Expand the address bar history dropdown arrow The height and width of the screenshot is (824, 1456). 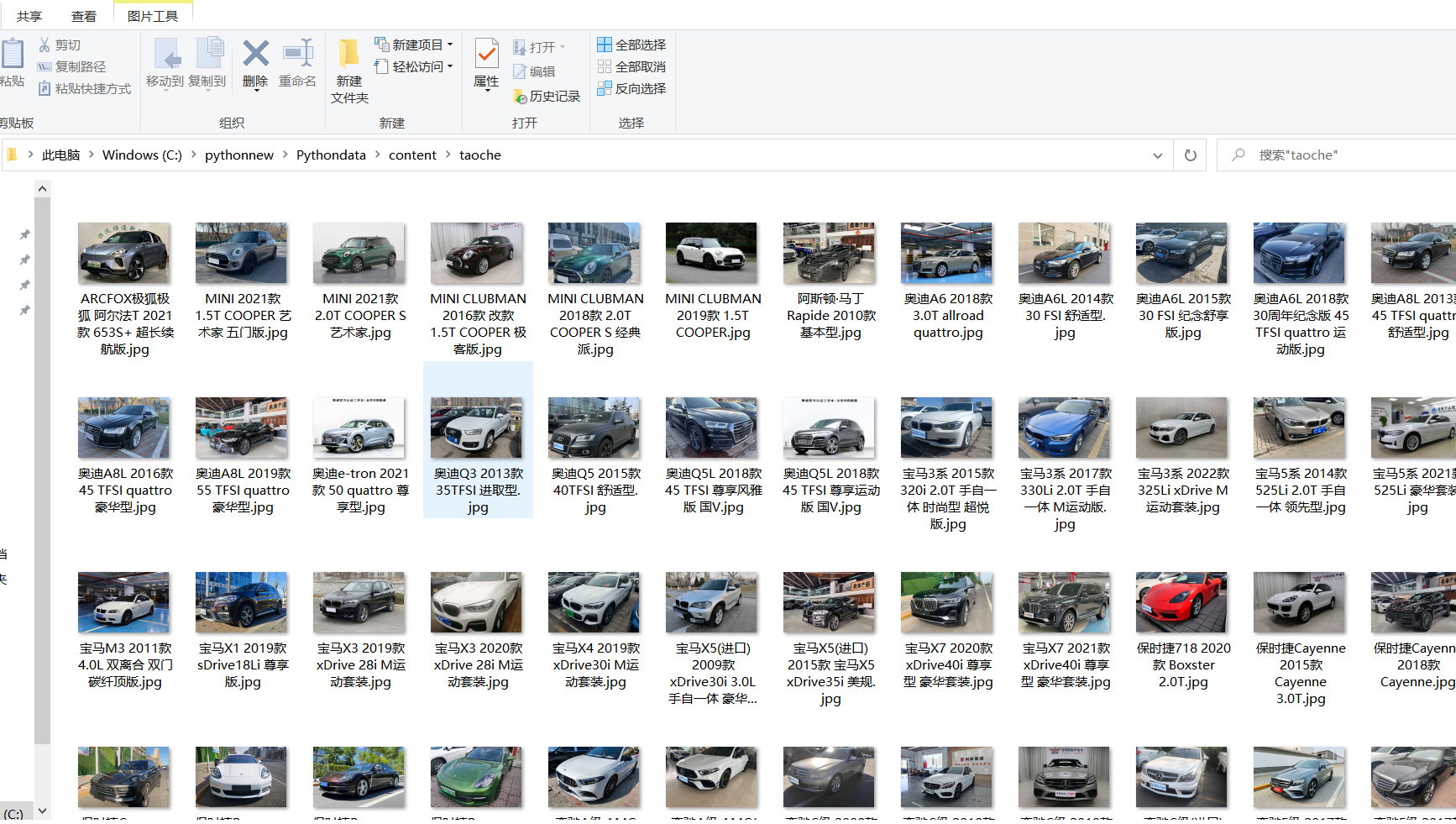tap(1157, 155)
